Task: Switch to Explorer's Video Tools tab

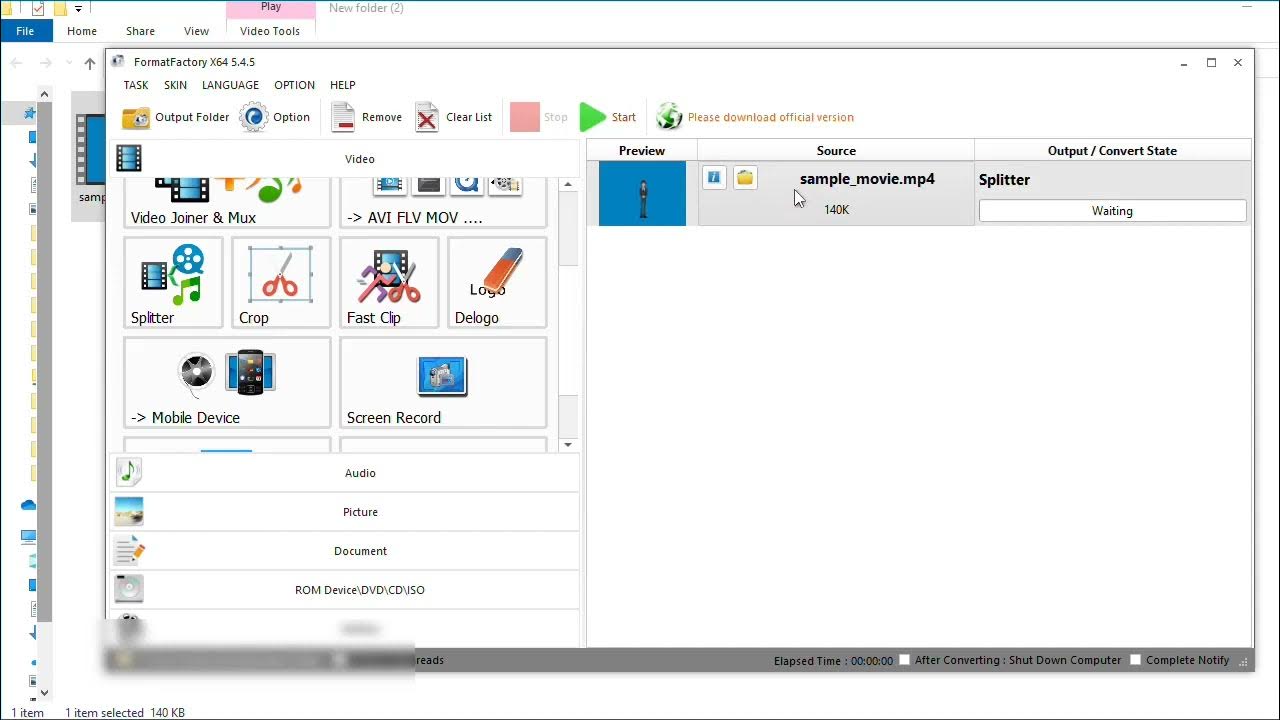Action: click(270, 31)
